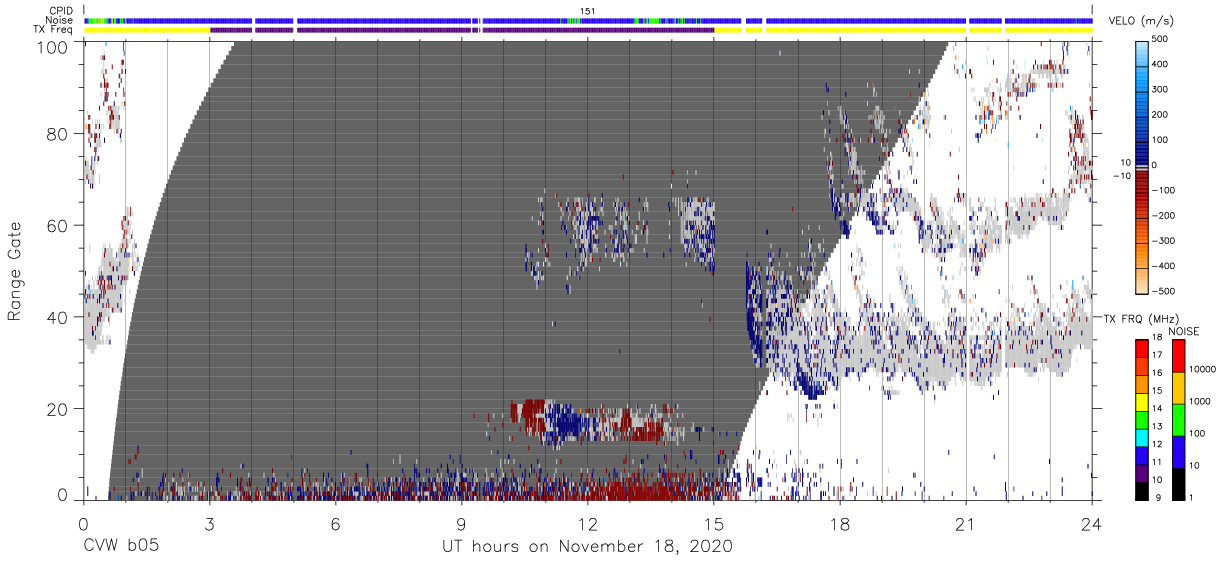Image resolution: width=1228 pixels, height=567 pixels.
Task: Click the CPID label at top left
Action: click(x=62, y=11)
